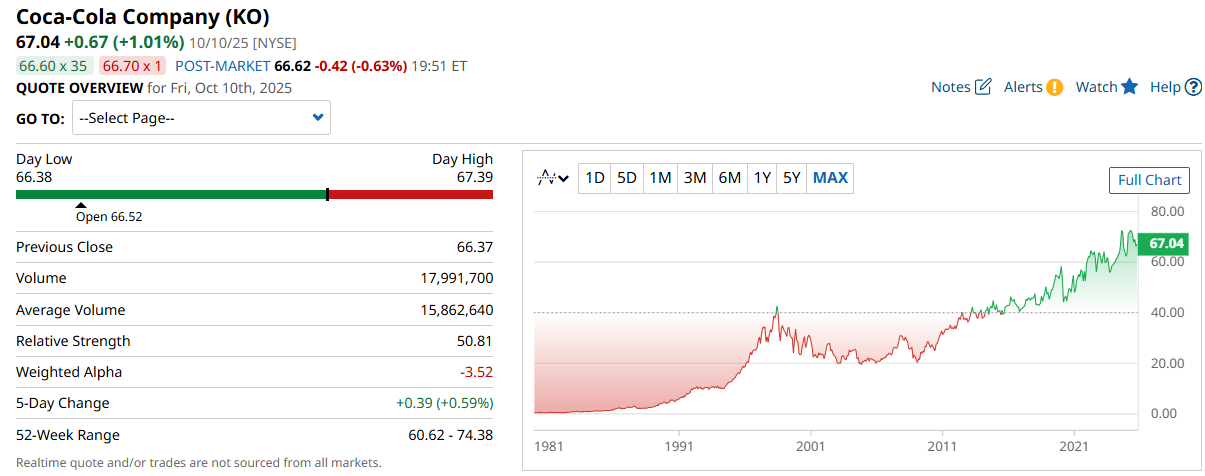This screenshot has height=476, width=1205.
Task: Click the green 67.04 price label on chart
Action: coord(1166,243)
